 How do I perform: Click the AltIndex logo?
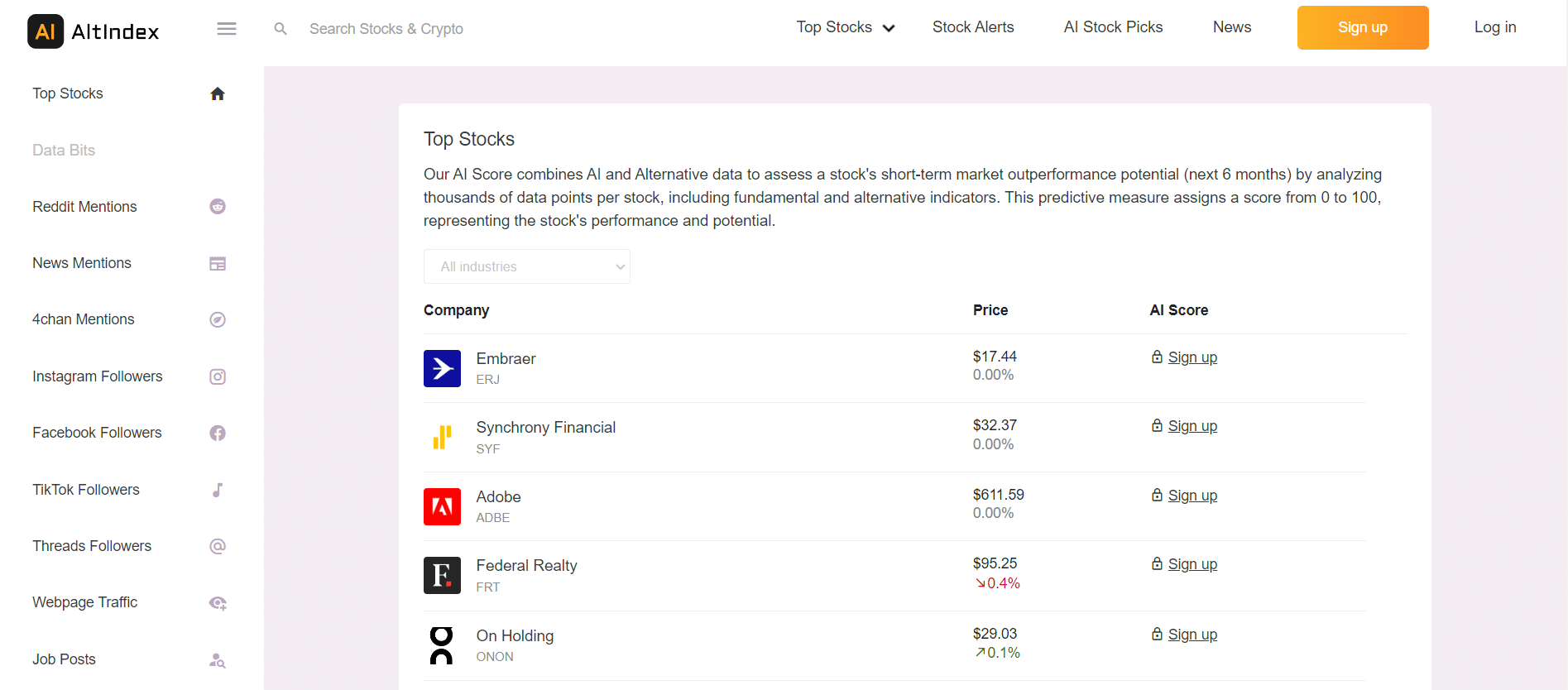point(93,31)
